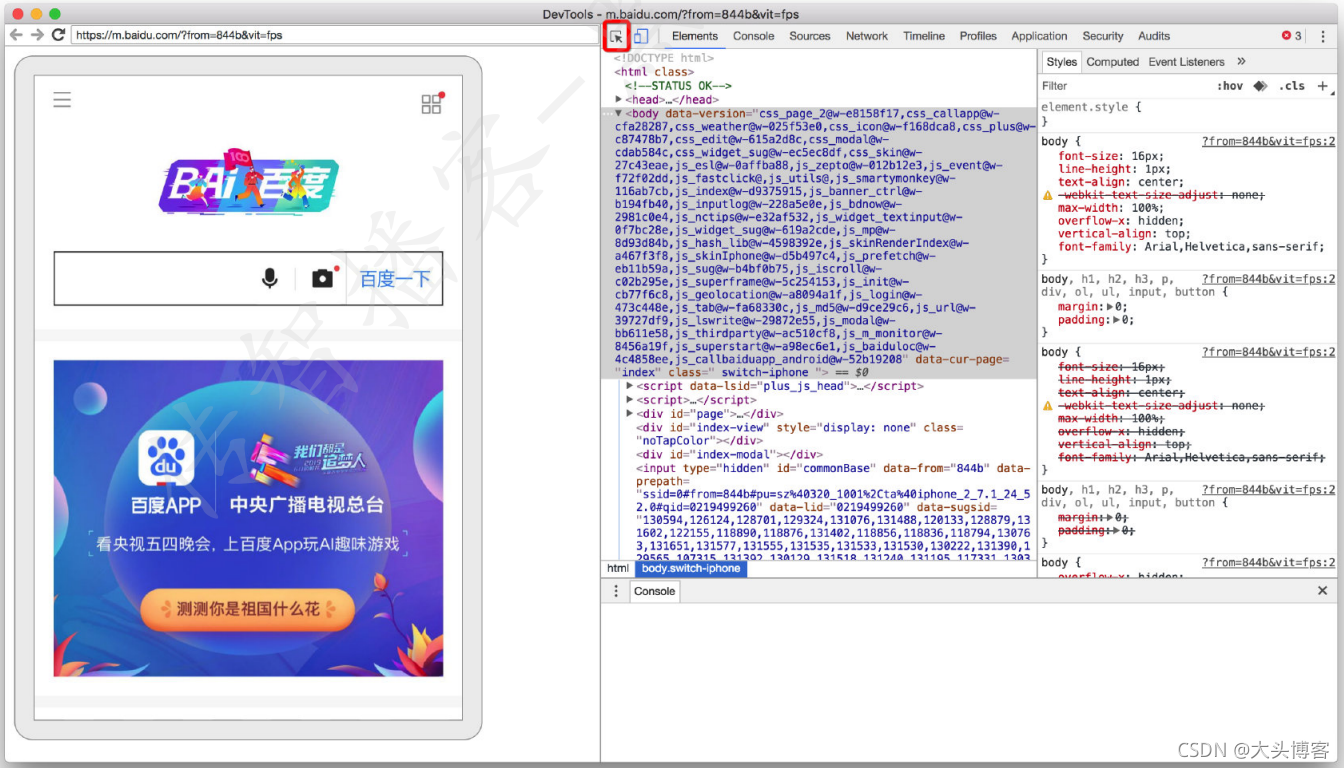The width and height of the screenshot is (1344, 768).
Task: Select the html class element row
Action: click(653, 72)
